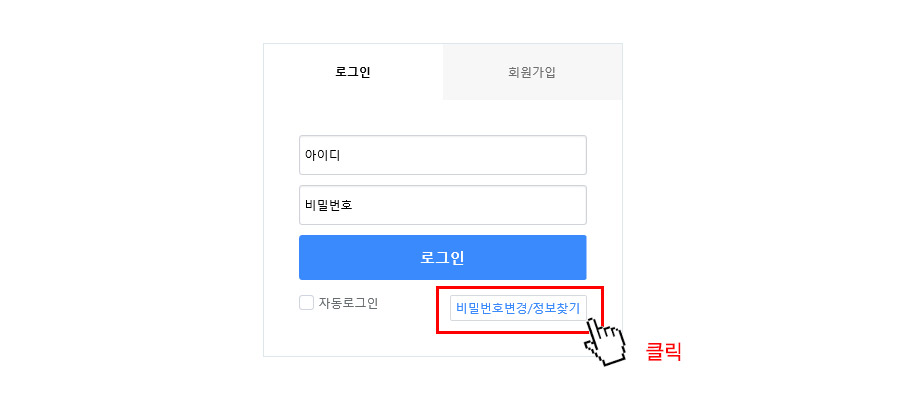Enable the 자동로그인 checkbox

click(x=307, y=303)
